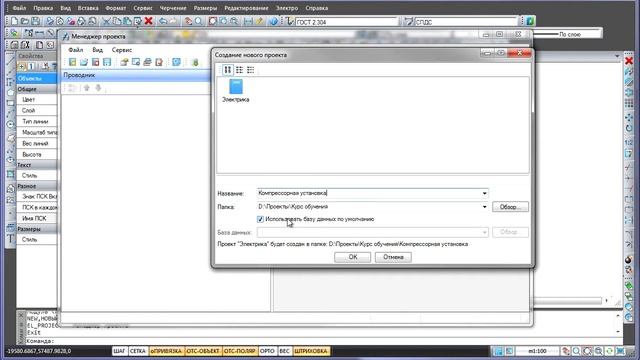This screenshot has width=640, height=360.
Task: Open the Сервис menu in Project Manager window
Action: click(122, 50)
